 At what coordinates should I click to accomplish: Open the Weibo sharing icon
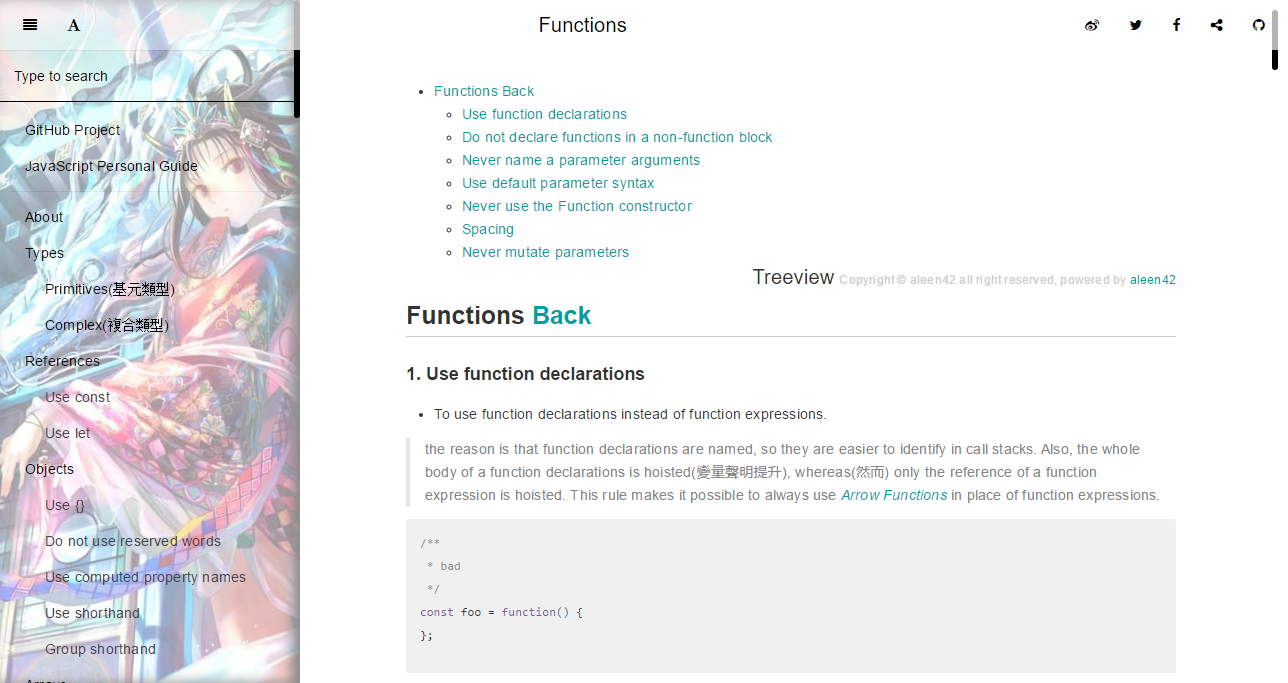coord(1092,25)
